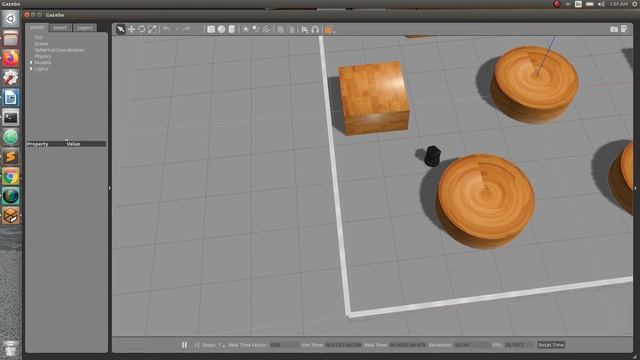This screenshot has width=640, height=360.
Task: Click the undo arrow in the toolbar
Action: [167, 29]
